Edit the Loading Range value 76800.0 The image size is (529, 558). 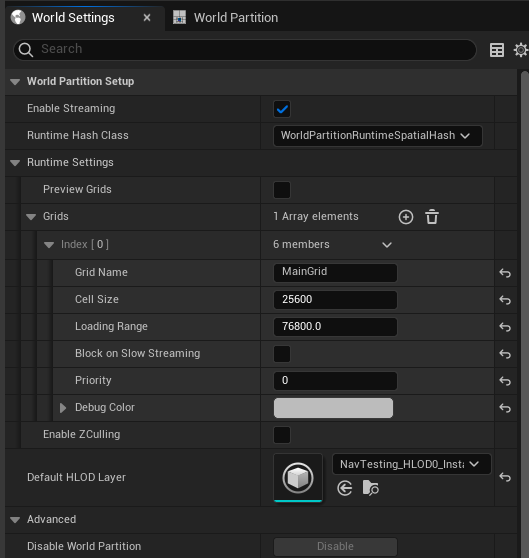[x=335, y=327]
